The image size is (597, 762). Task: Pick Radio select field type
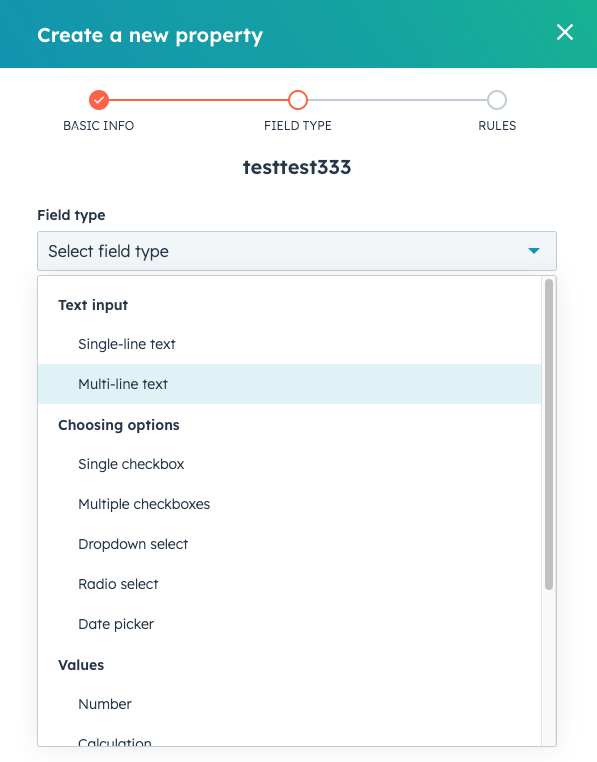tap(289, 584)
